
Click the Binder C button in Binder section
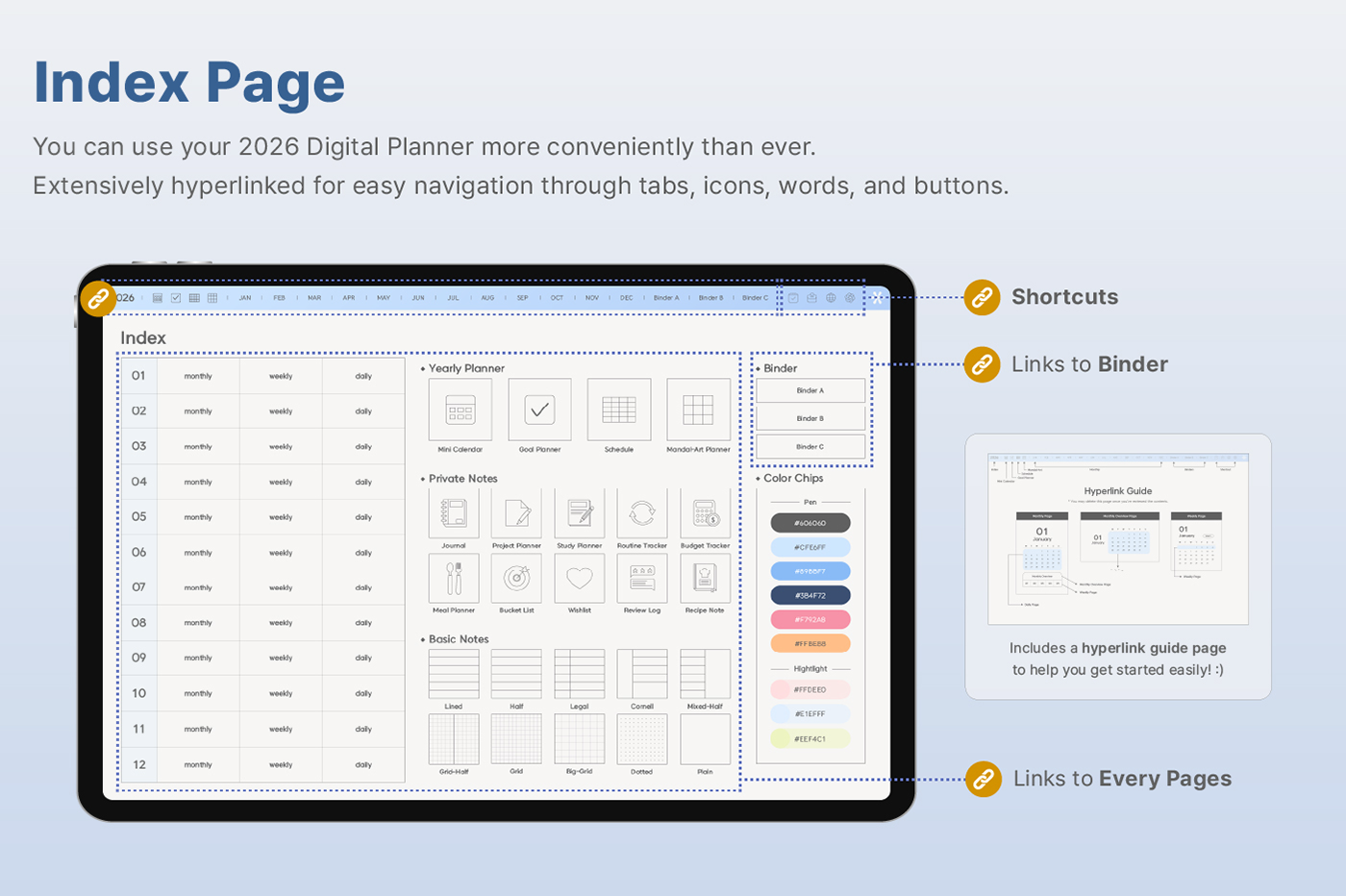[810, 446]
